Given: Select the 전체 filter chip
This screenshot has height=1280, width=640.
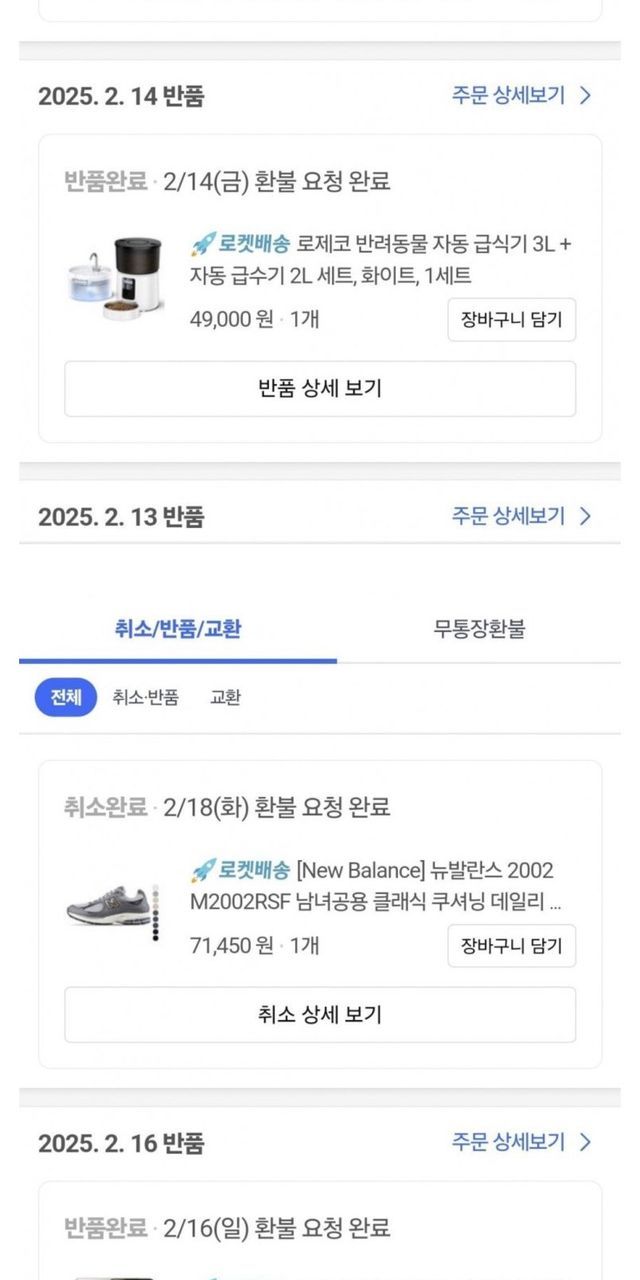Looking at the screenshot, I should pos(65,698).
